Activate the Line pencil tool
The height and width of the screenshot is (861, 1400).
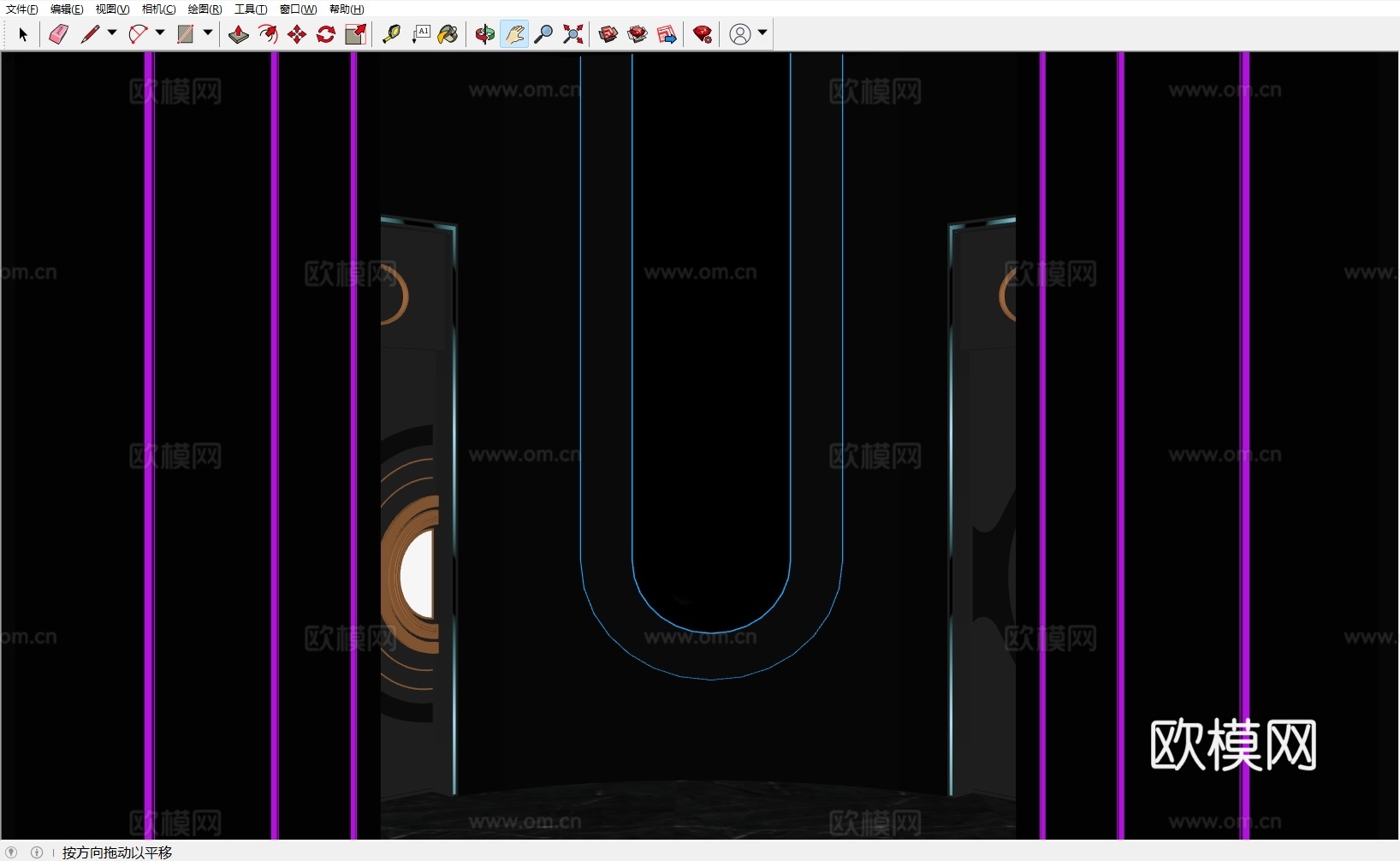[90, 34]
